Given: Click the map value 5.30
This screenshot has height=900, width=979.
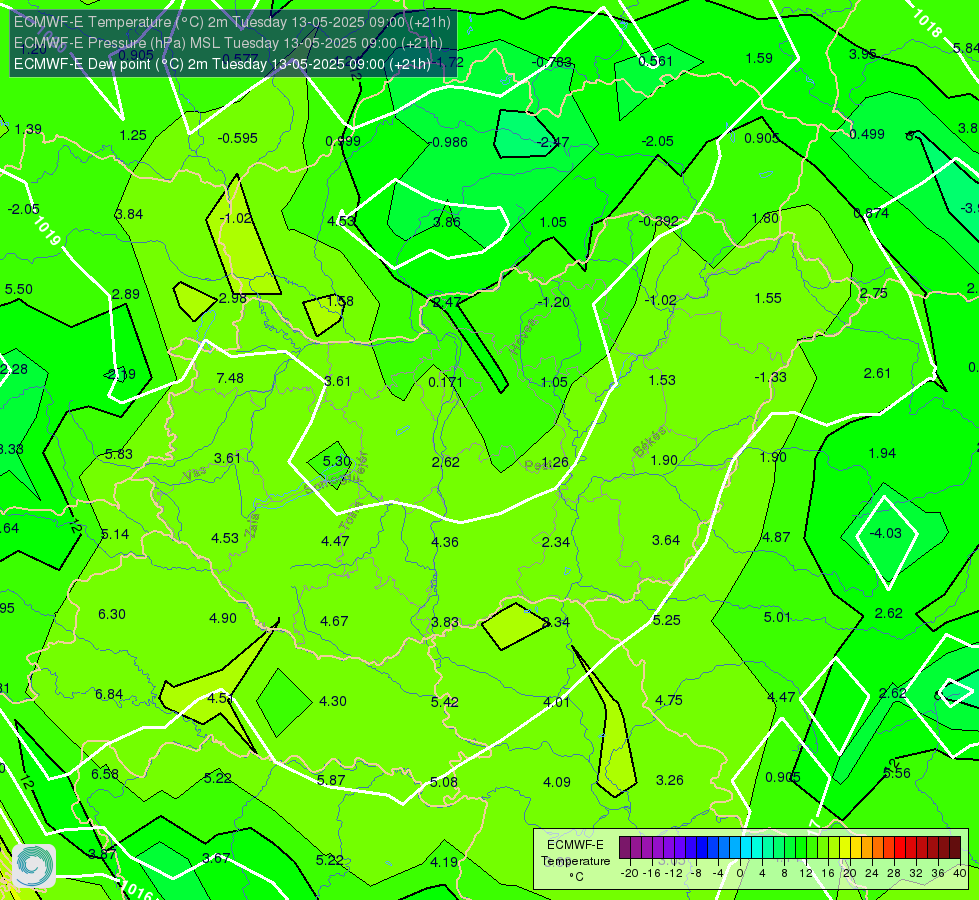Looking at the screenshot, I should click(x=337, y=462).
